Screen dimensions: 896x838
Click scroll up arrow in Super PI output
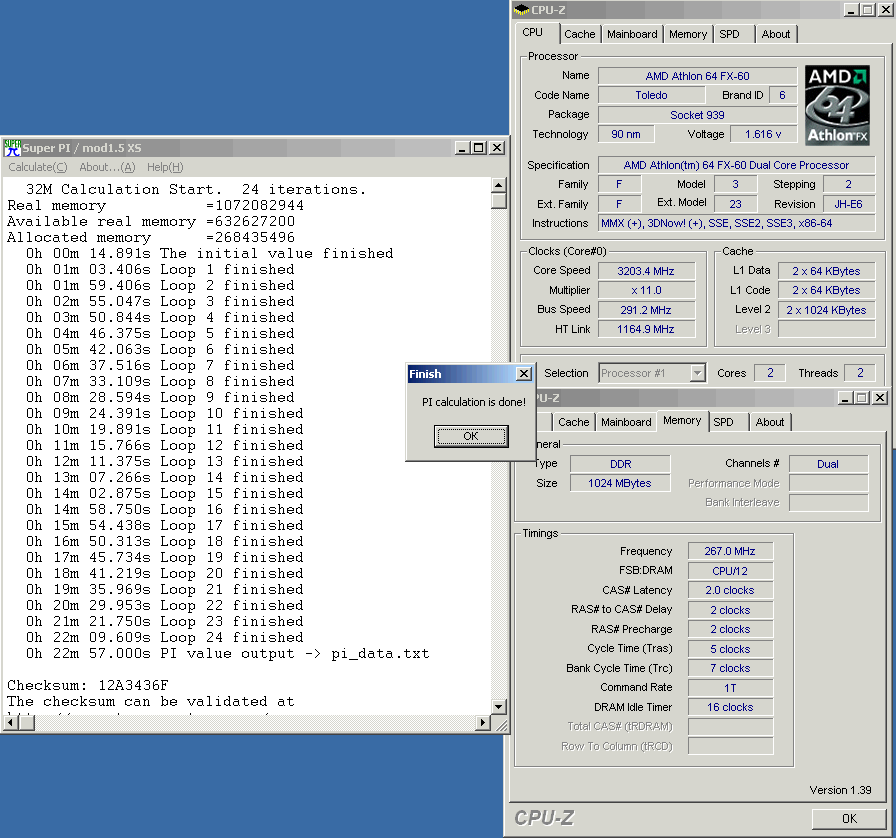498,185
